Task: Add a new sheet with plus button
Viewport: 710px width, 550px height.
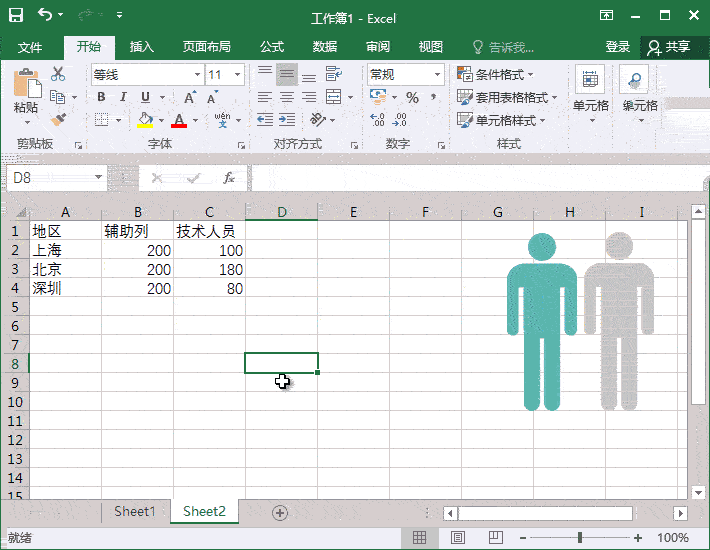Action: click(280, 512)
